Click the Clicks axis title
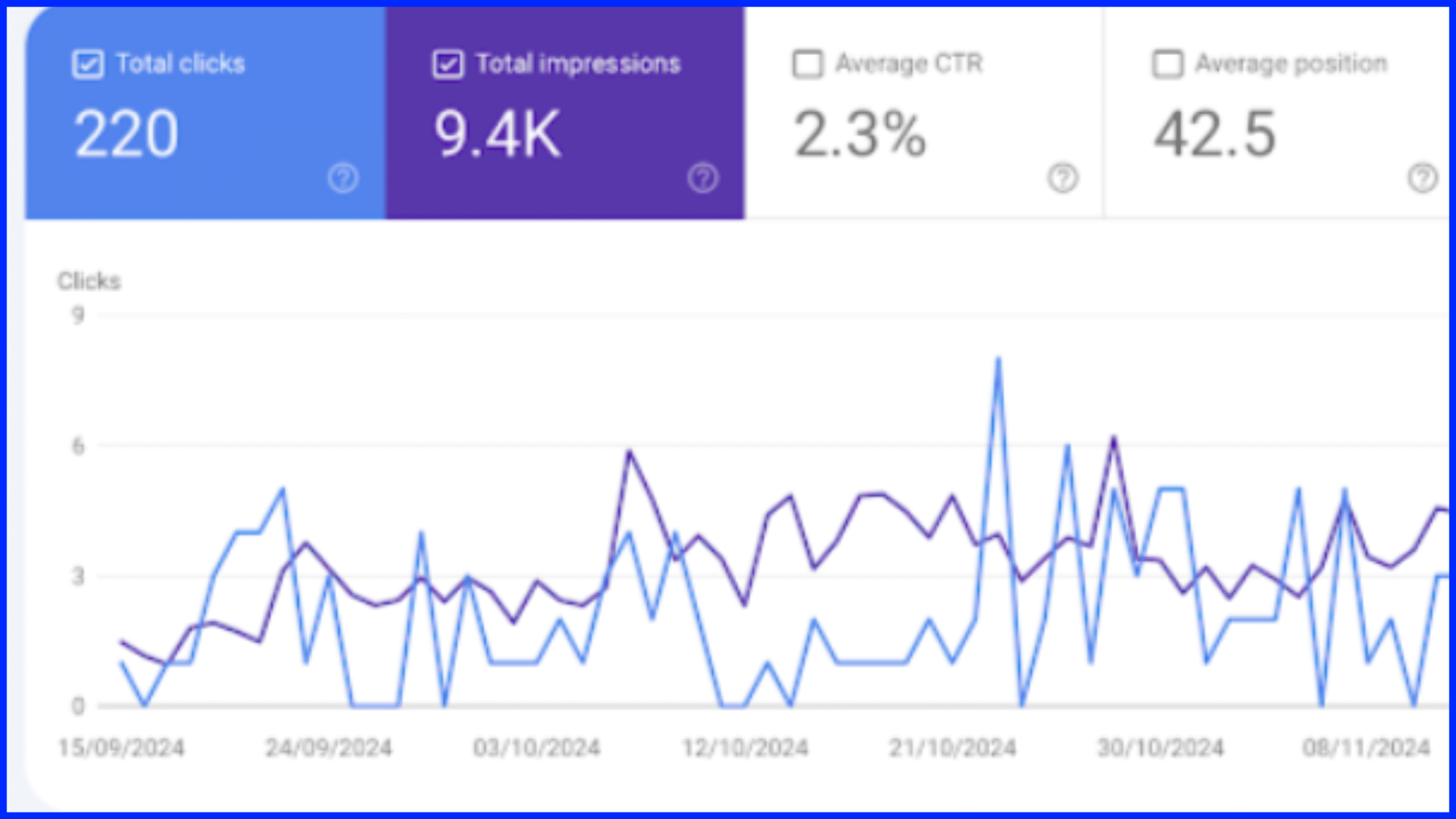This screenshot has height=819, width=1456. point(89,281)
